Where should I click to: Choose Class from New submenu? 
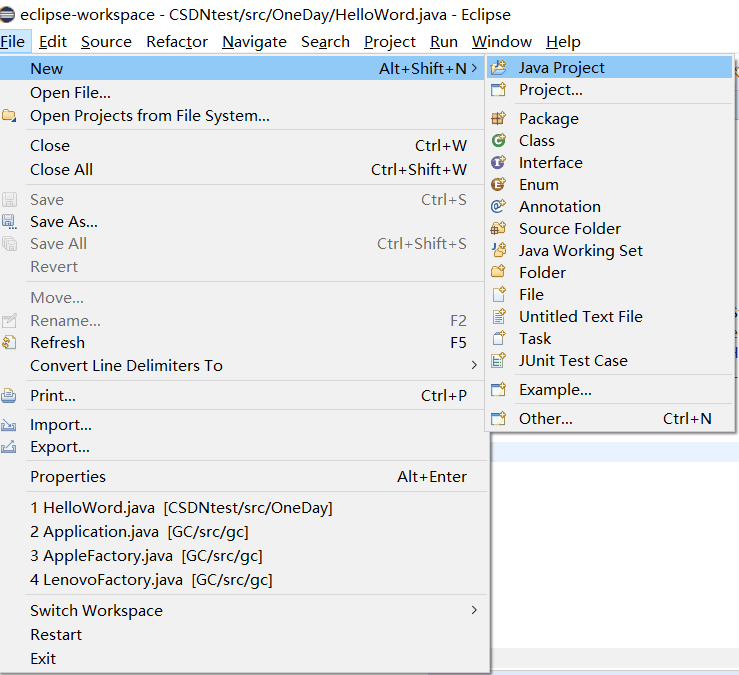[x=610, y=140]
